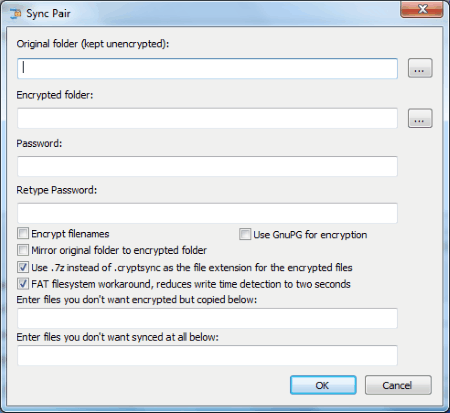Enable Encrypt filenames checkbox

click(23, 233)
